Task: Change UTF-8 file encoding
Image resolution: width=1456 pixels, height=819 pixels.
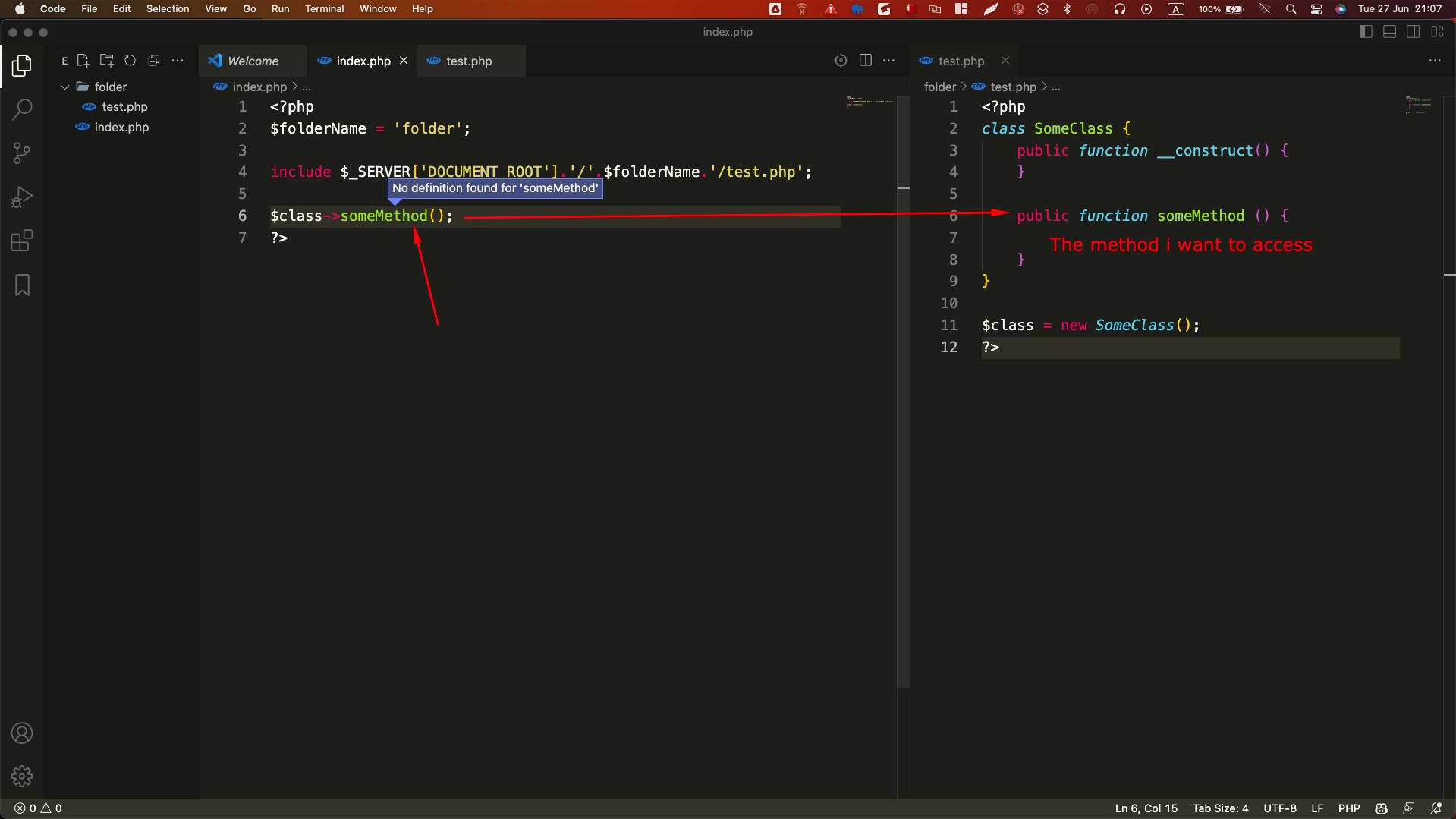Action: click(1279, 808)
